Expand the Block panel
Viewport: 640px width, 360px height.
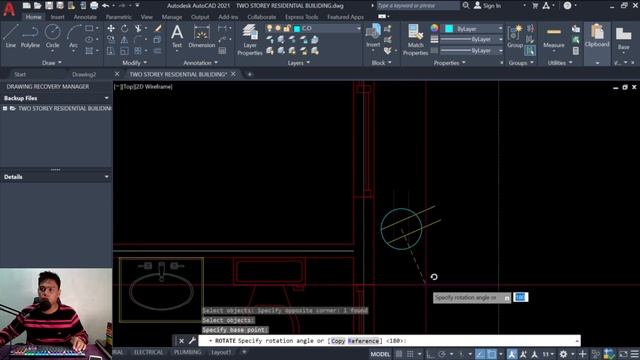[x=382, y=63]
